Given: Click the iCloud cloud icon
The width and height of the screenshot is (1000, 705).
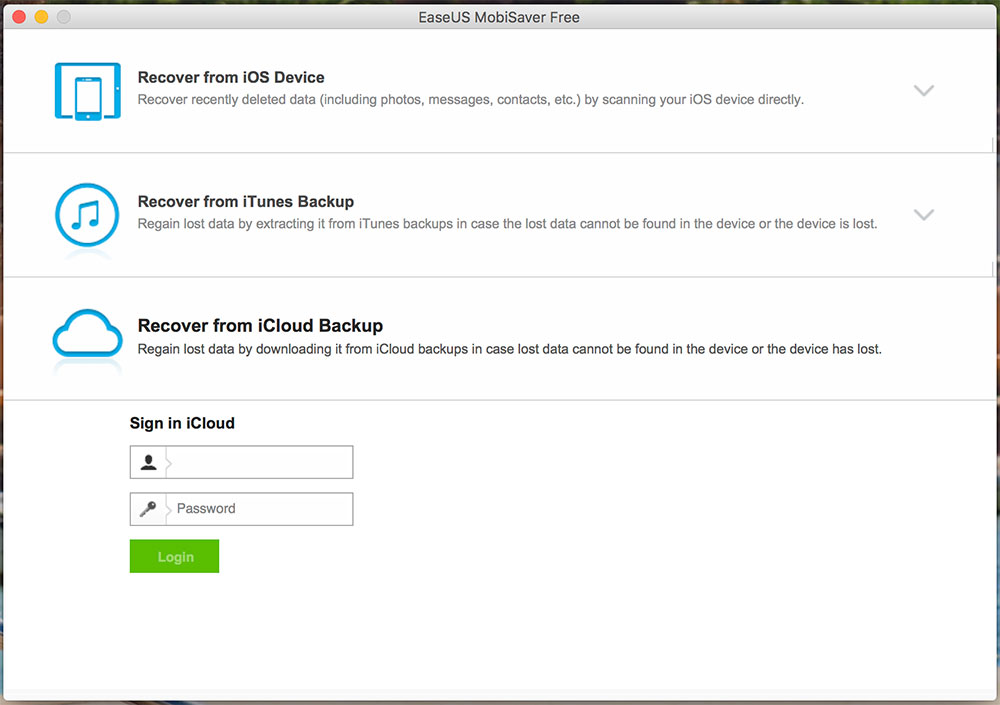Looking at the screenshot, I should (87, 333).
